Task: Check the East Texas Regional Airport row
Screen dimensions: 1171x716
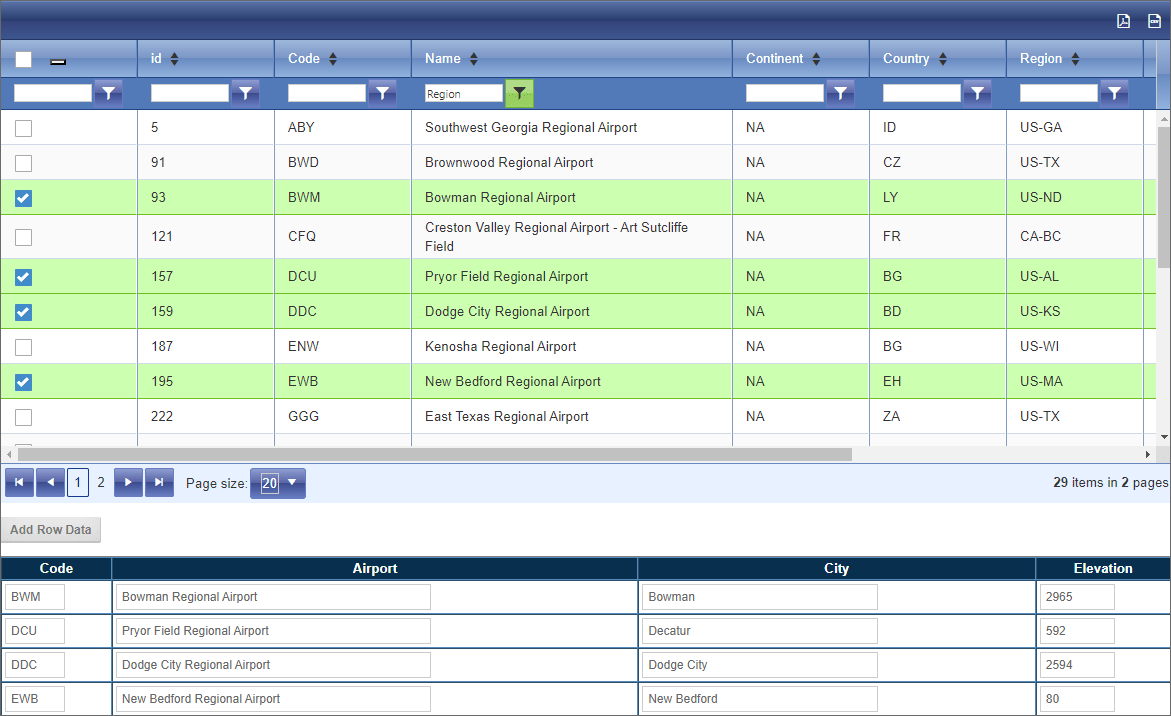Action: click(x=24, y=417)
